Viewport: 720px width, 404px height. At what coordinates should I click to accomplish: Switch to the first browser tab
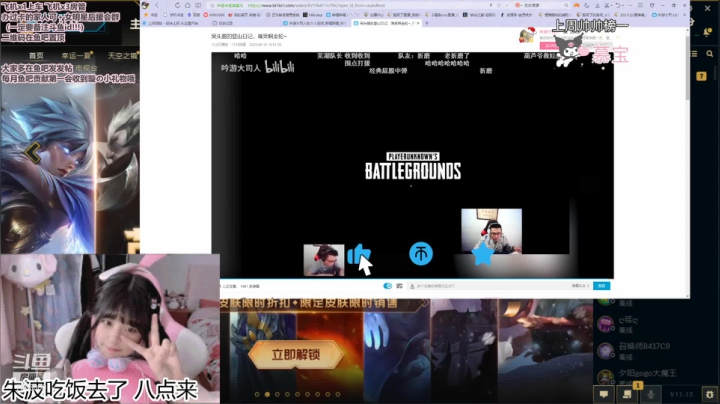pyautogui.click(x=174, y=23)
